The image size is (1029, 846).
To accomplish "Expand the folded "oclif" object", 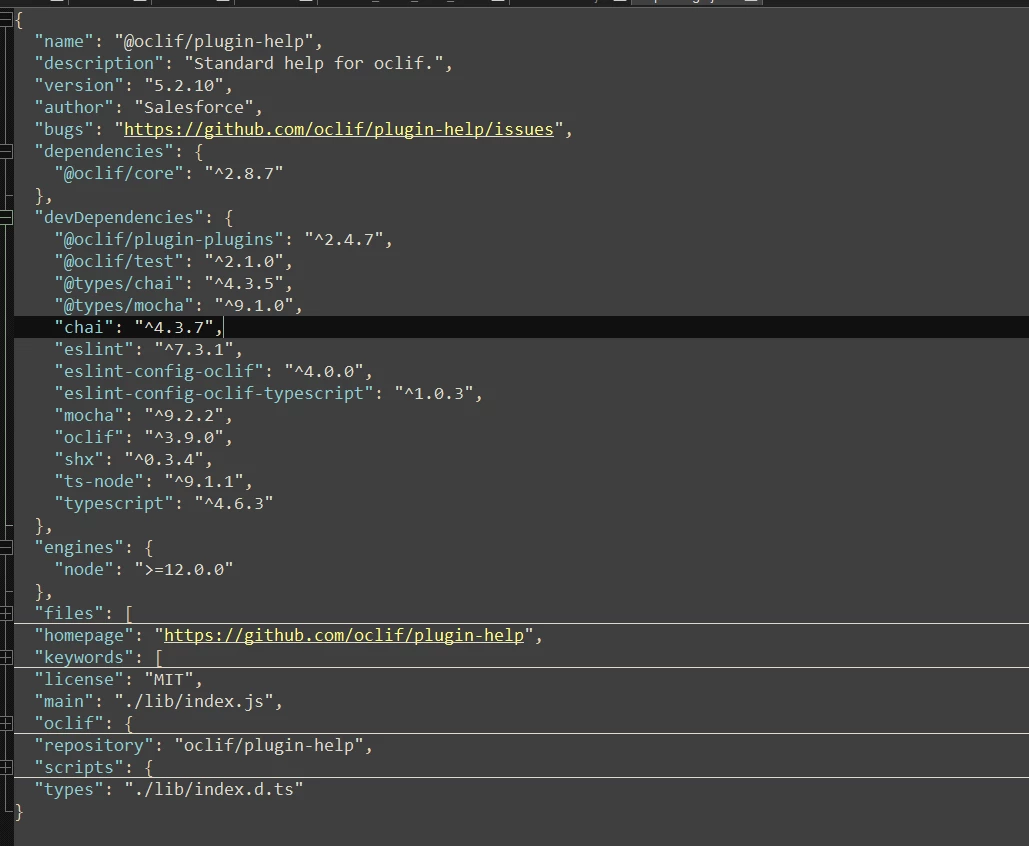I will pos(6,723).
